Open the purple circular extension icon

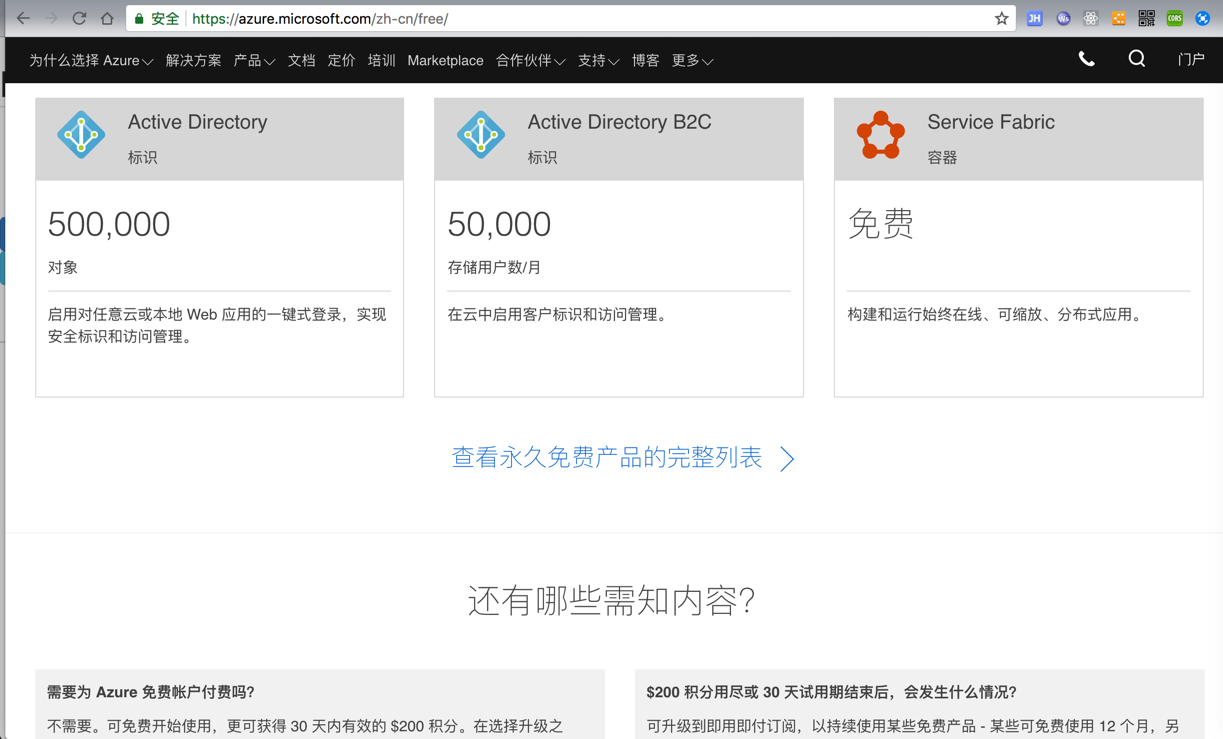click(x=1063, y=18)
